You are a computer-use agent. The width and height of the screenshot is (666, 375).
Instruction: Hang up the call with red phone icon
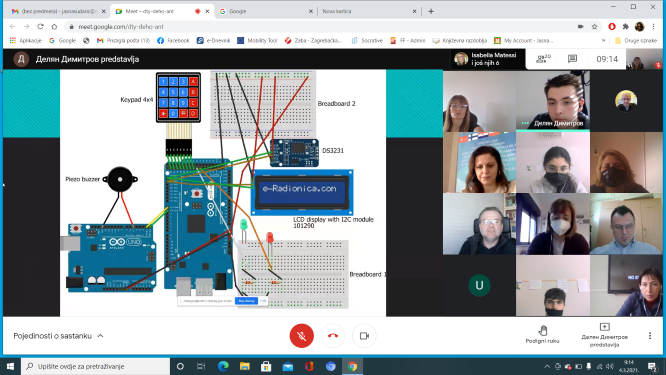pos(333,336)
